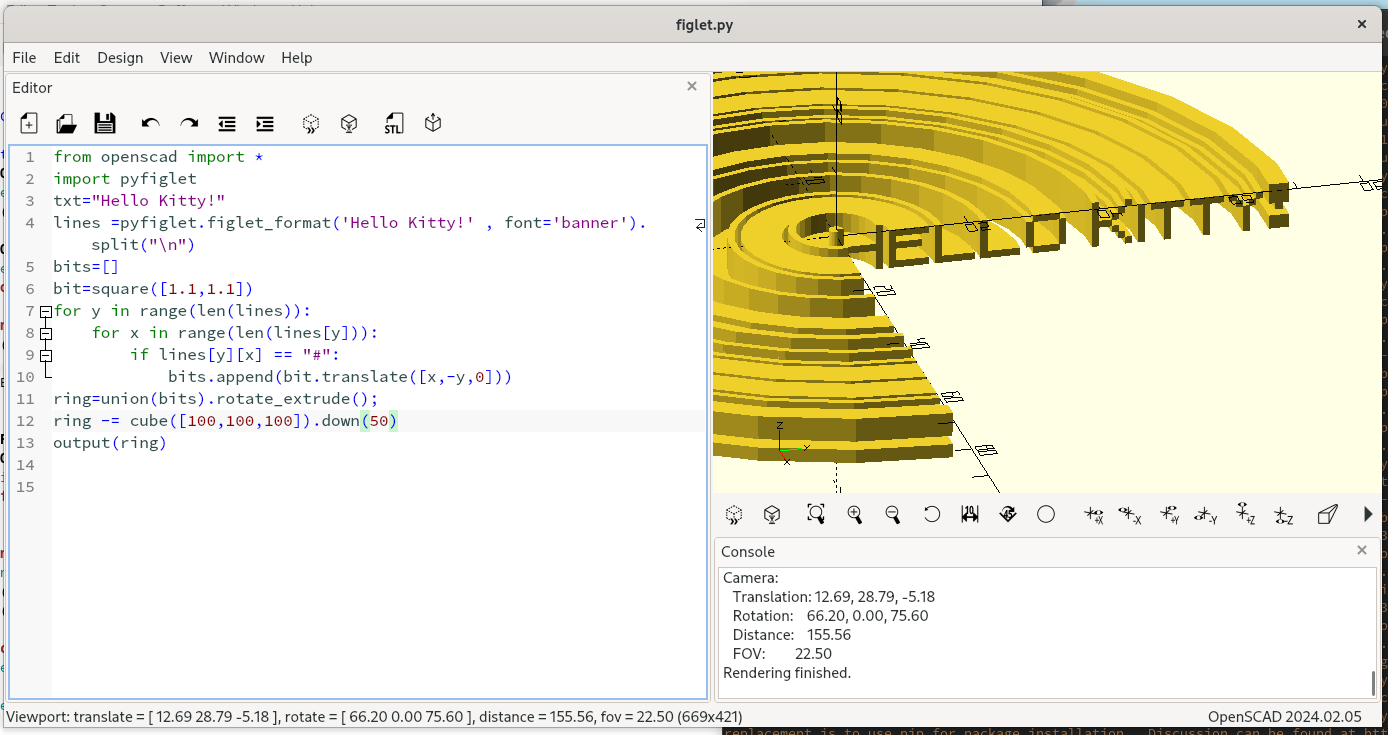Viewport: 1388px width, 735px height.
Task: Click View All in the viewport toolbar
Action: pyautogui.click(x=816, y=514)
